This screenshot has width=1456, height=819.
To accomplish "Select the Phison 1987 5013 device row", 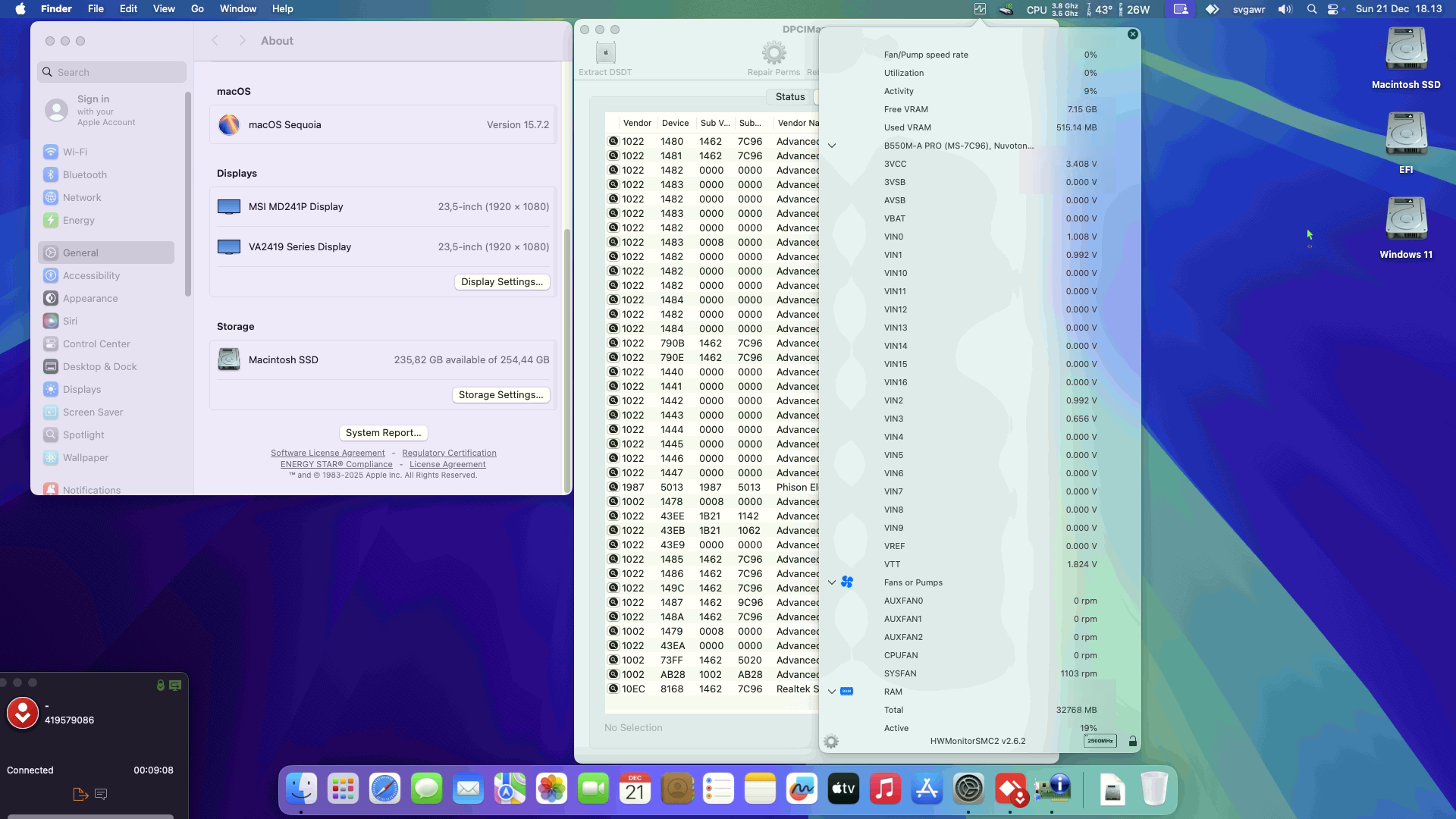I will click(712, 488).
